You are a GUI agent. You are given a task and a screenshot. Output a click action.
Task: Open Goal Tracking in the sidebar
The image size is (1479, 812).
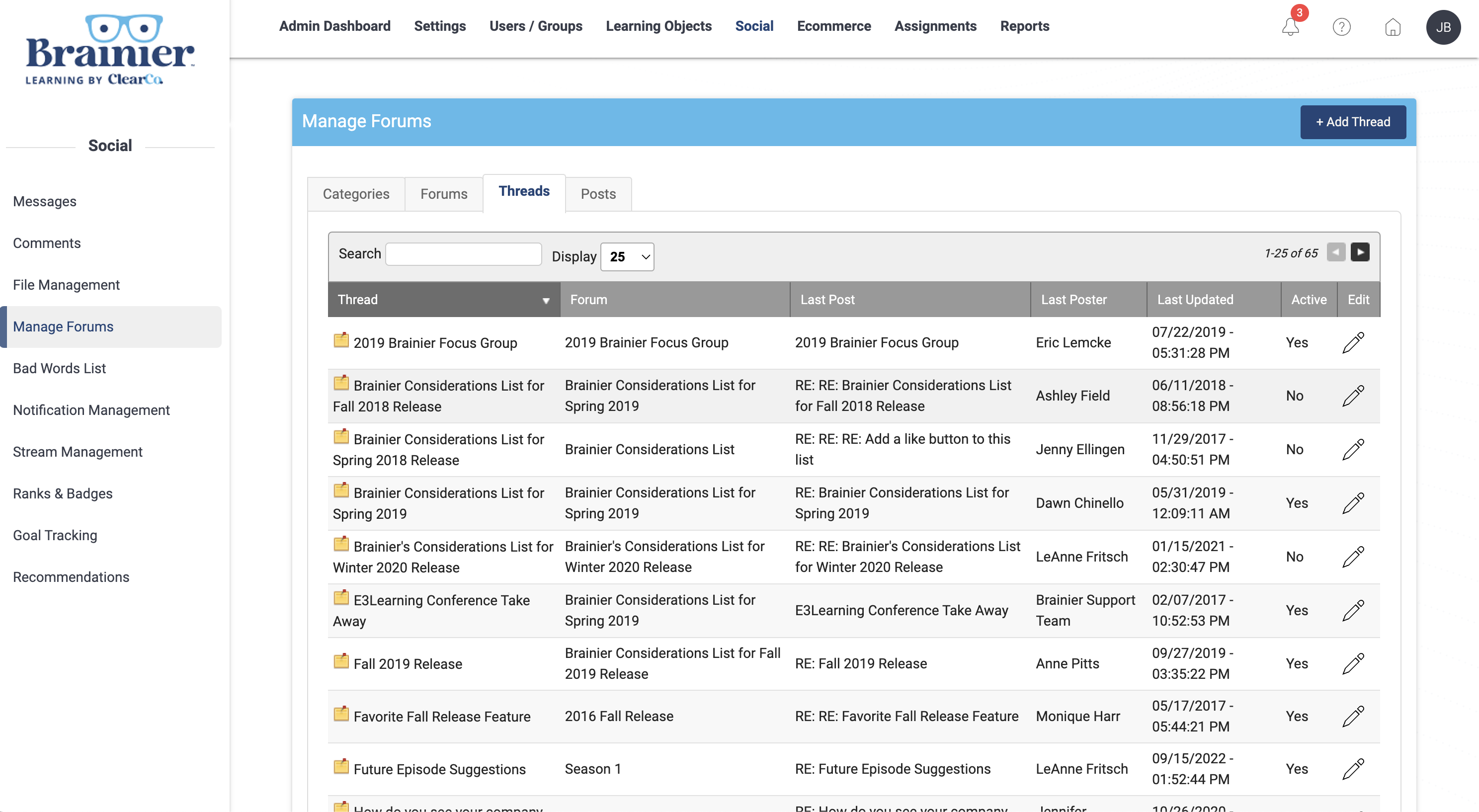coord(55,535)
